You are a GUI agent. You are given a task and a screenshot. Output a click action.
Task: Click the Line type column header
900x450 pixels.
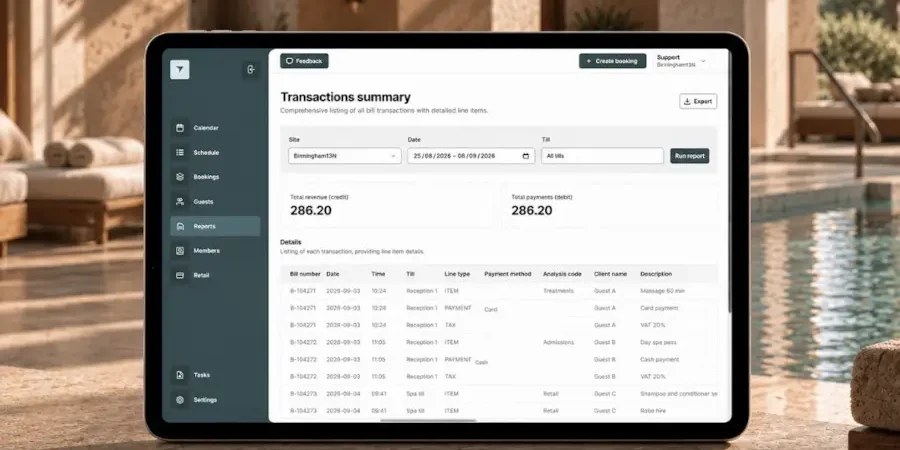457,274
